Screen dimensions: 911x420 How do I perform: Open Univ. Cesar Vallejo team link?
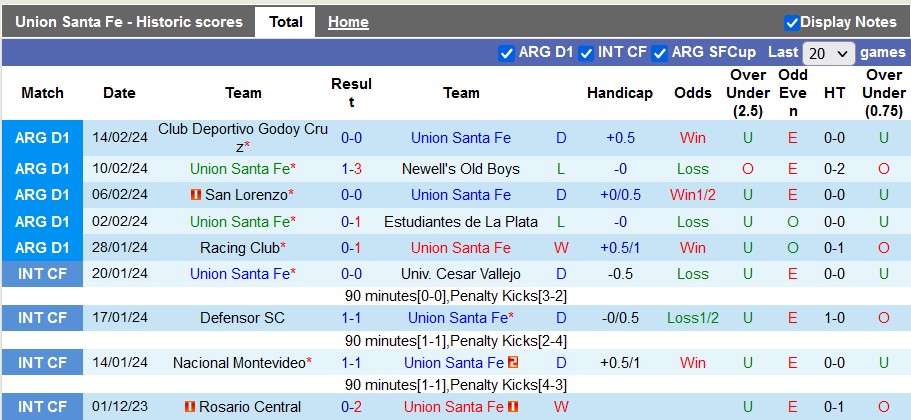pyautogui.click(x=461, y=274)
